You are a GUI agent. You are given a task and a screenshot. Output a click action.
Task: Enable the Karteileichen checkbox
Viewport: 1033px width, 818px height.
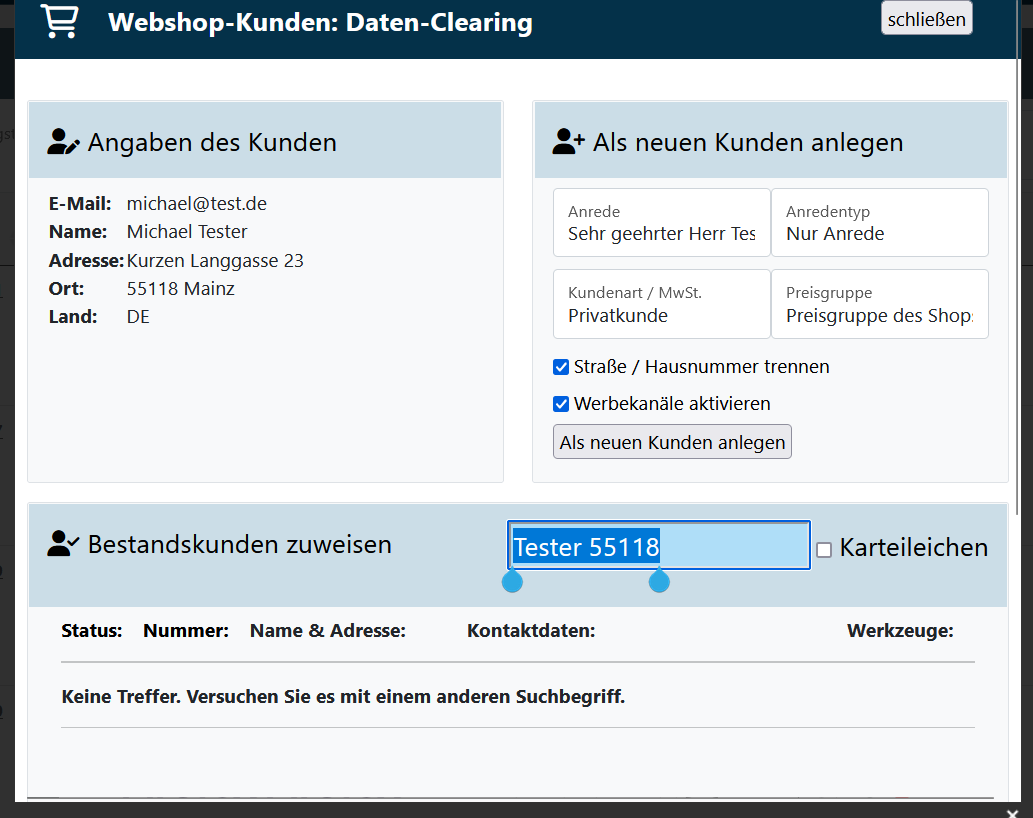point(824,549)
